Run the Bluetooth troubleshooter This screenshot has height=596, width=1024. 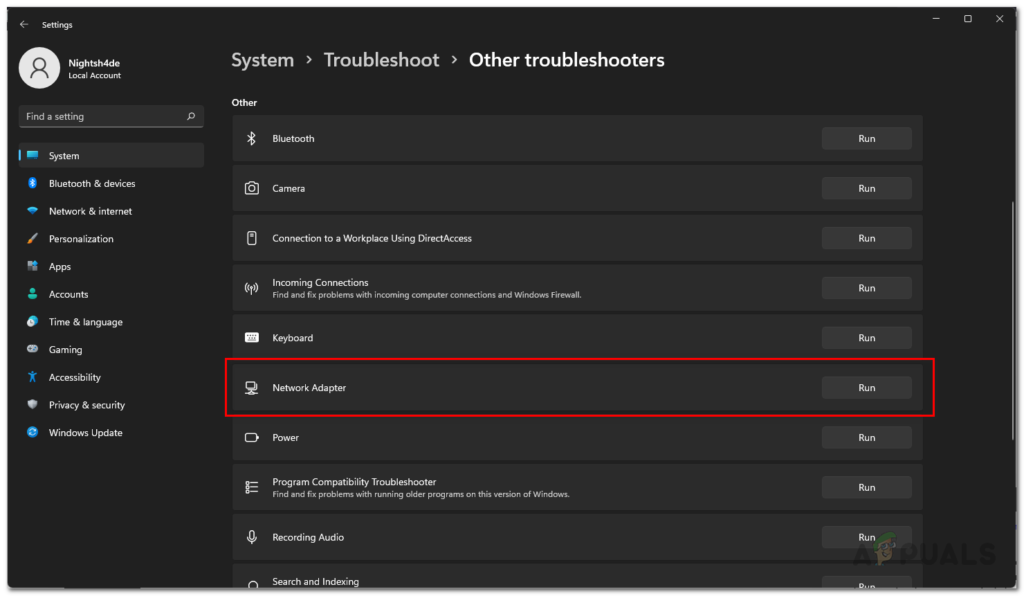(866, 139)
